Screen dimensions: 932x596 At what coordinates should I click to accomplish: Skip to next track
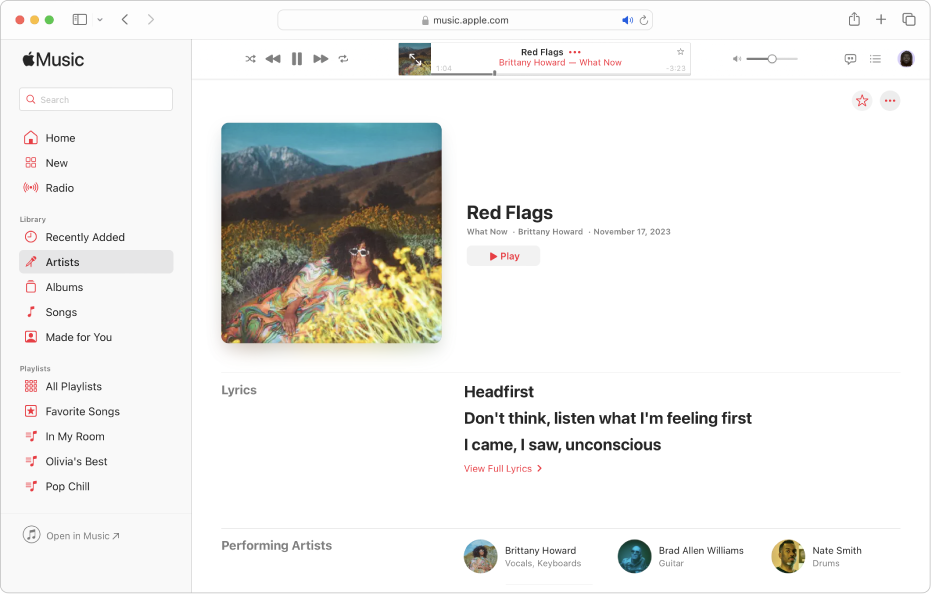point(320,59)
